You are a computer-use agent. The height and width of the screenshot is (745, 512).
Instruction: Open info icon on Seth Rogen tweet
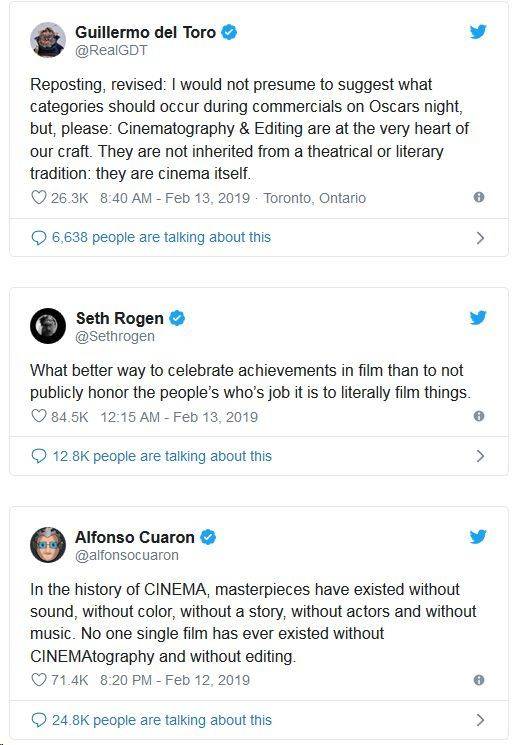[x=479, y=416]
